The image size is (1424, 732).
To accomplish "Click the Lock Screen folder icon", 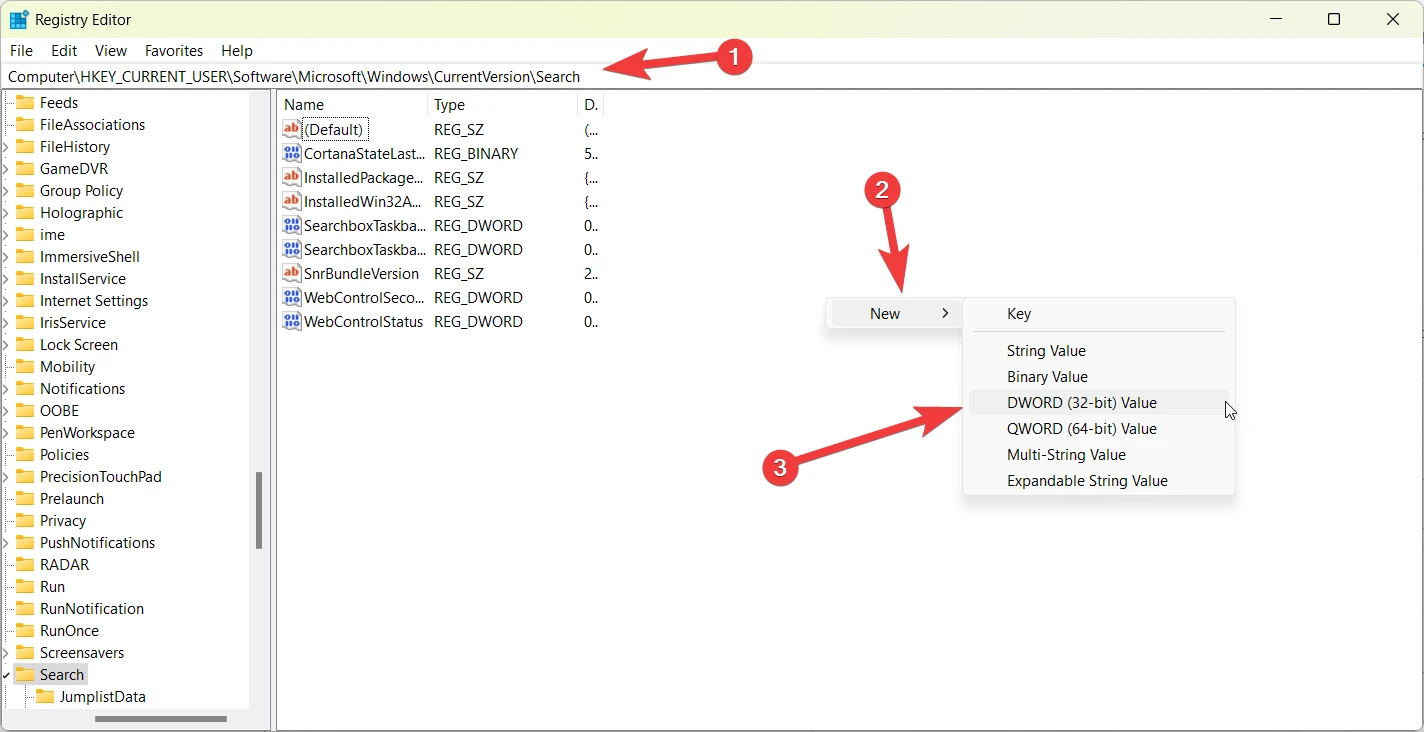I will click(25, 344).
